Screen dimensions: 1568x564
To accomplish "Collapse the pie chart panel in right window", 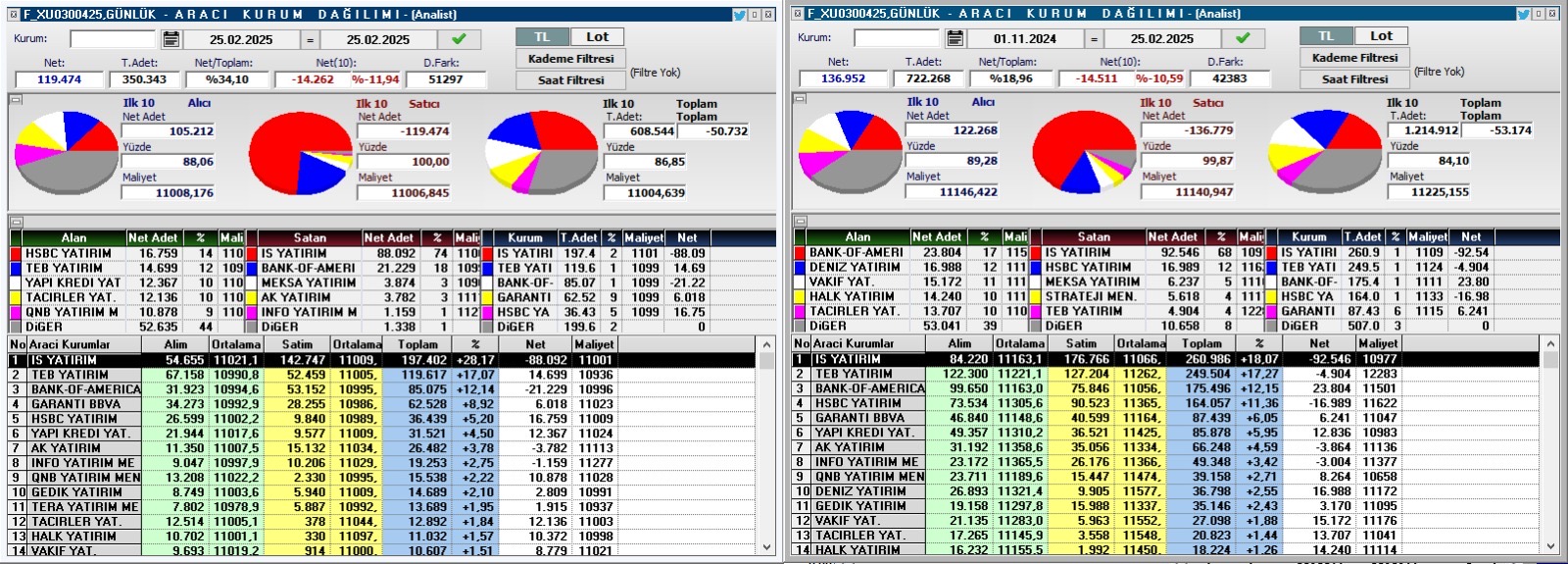I will (800, 98).
